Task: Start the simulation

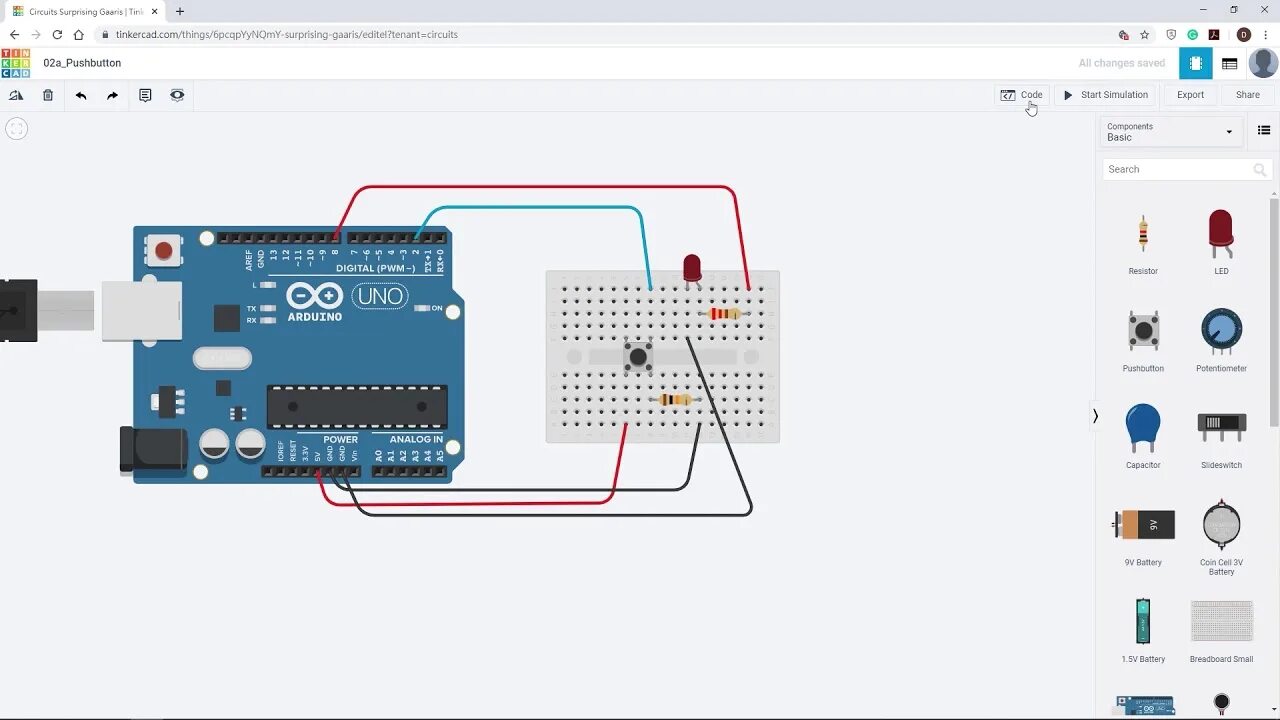Action: tap(1105, 95)
